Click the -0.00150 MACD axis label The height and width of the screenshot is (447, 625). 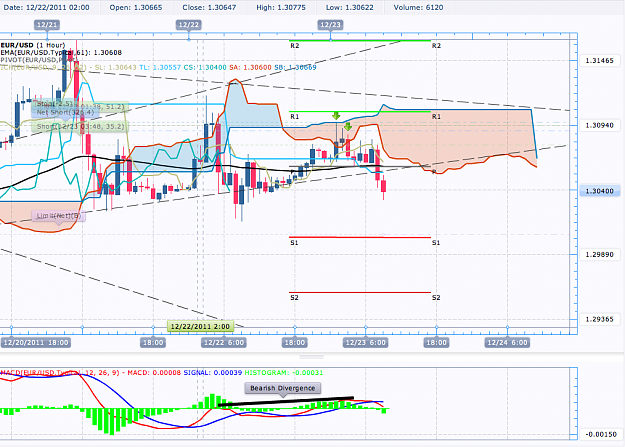pos(601,434)
